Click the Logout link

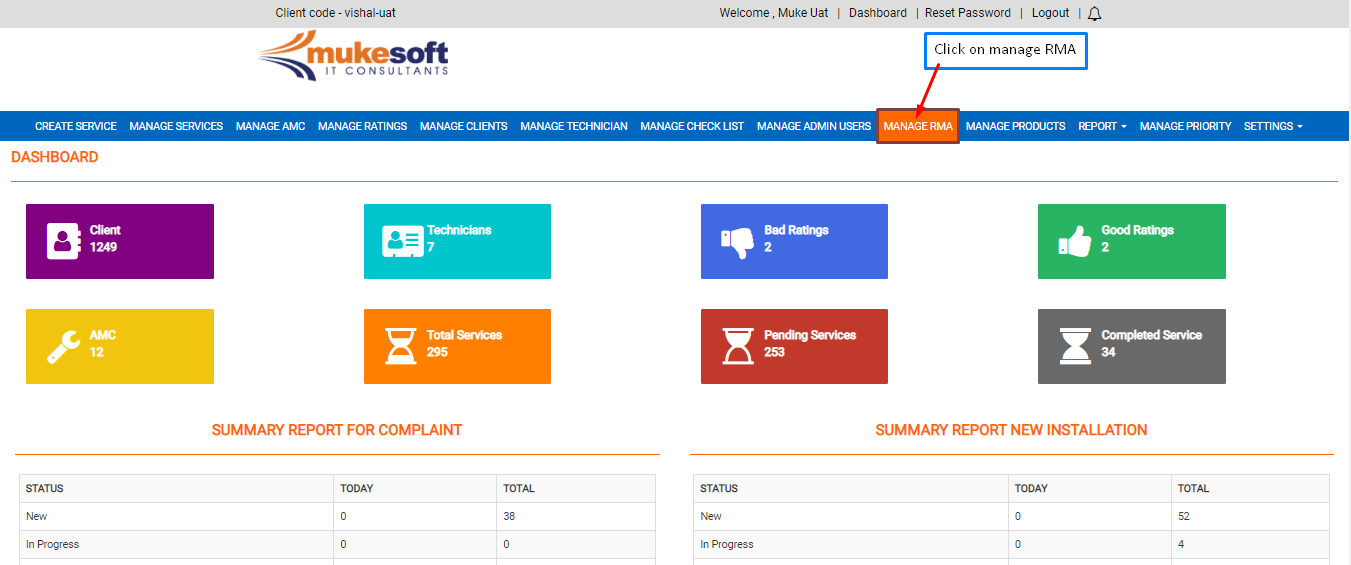click(1050, 13)
